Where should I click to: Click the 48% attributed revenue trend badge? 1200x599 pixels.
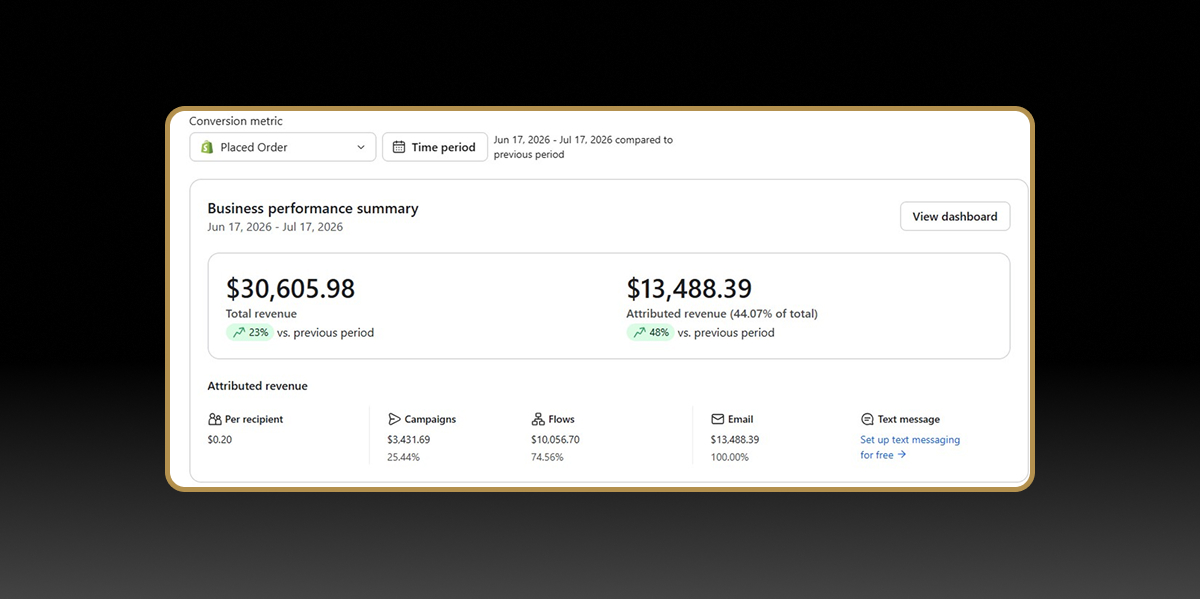650,332
